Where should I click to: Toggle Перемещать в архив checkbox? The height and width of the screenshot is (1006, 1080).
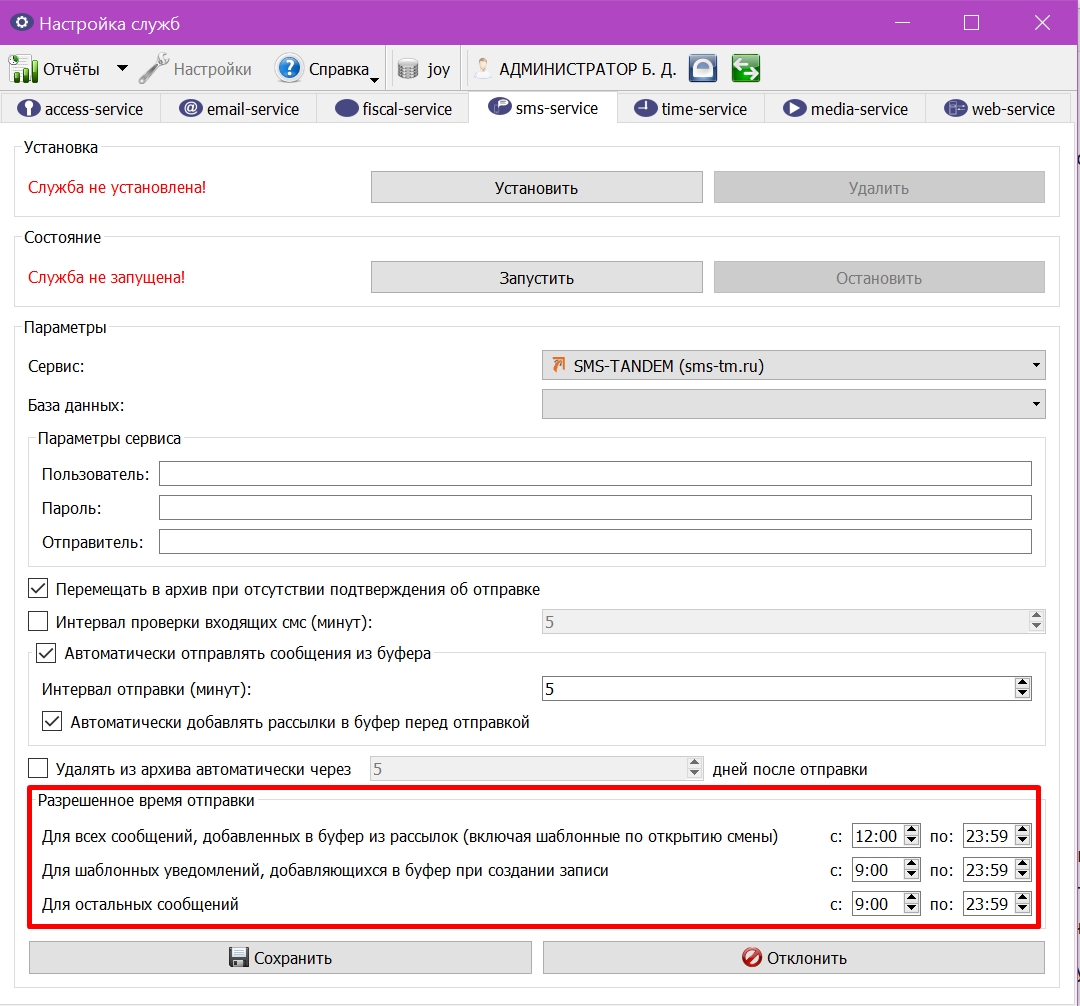pos(38,589)
